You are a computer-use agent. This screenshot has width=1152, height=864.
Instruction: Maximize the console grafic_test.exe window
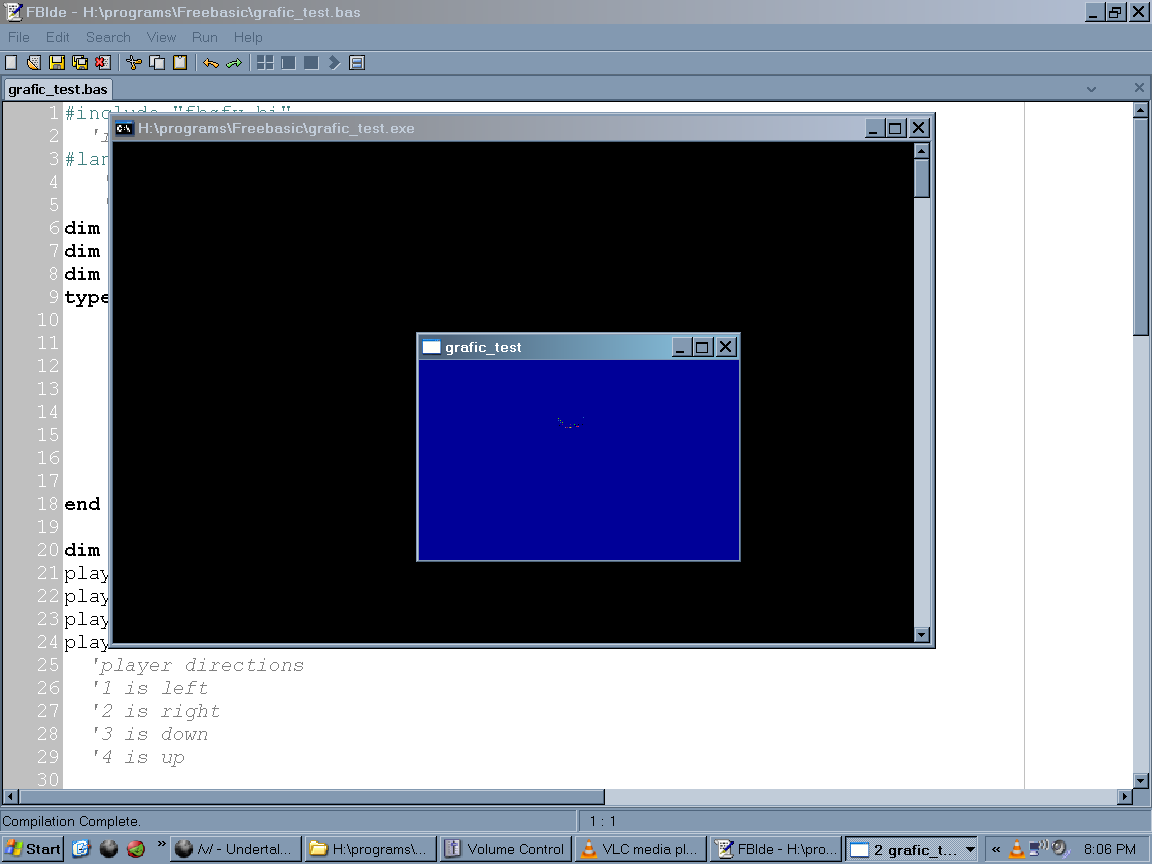click(895, 129)
